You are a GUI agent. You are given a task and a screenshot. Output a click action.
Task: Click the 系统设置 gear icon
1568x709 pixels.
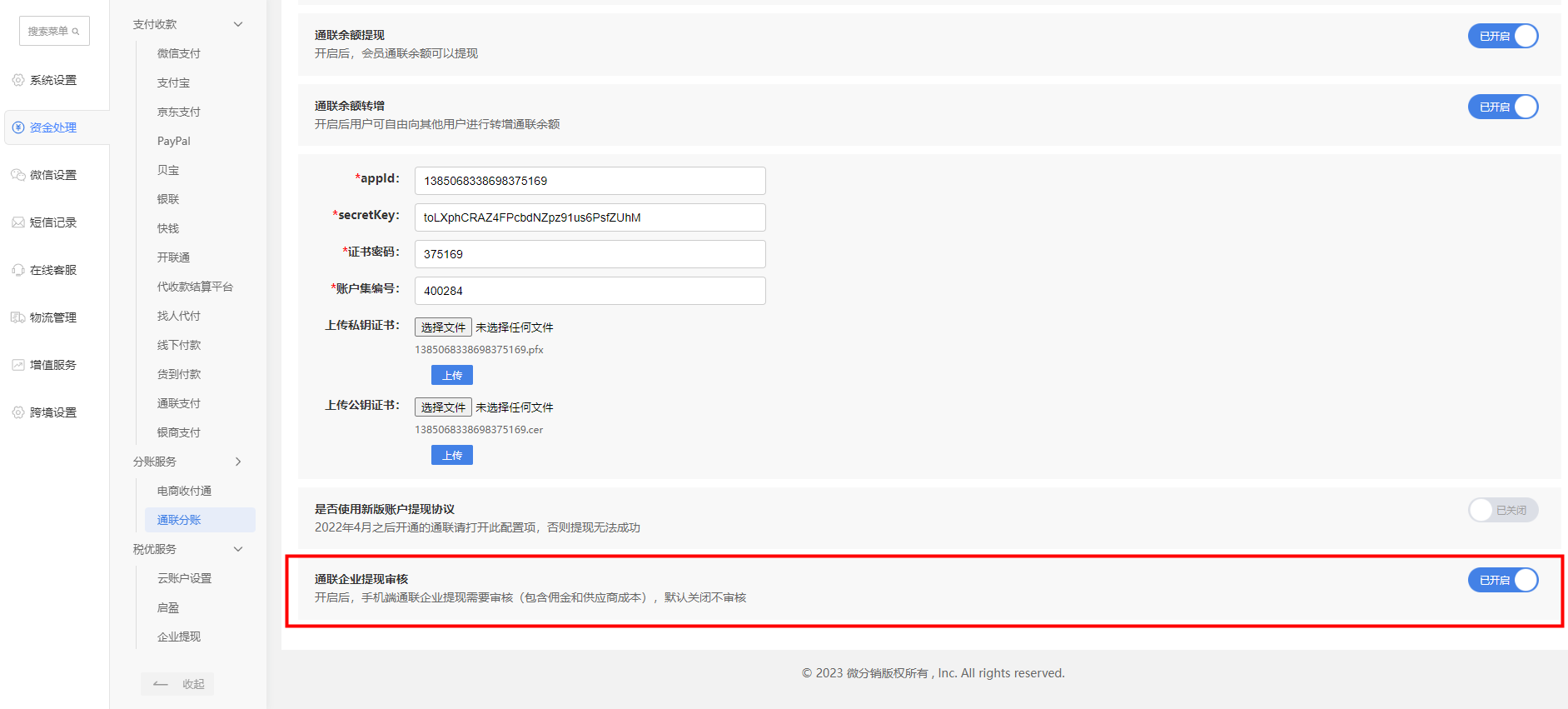(18, 80)
